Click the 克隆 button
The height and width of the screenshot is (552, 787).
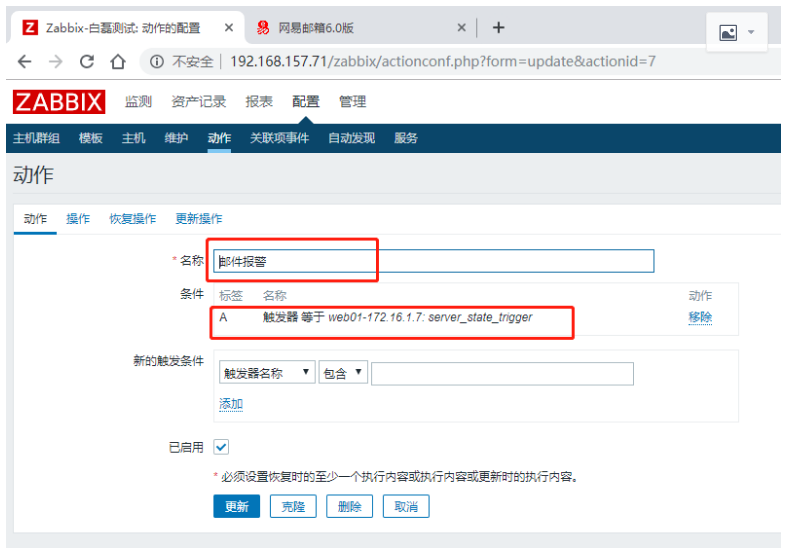pos(293,506)
